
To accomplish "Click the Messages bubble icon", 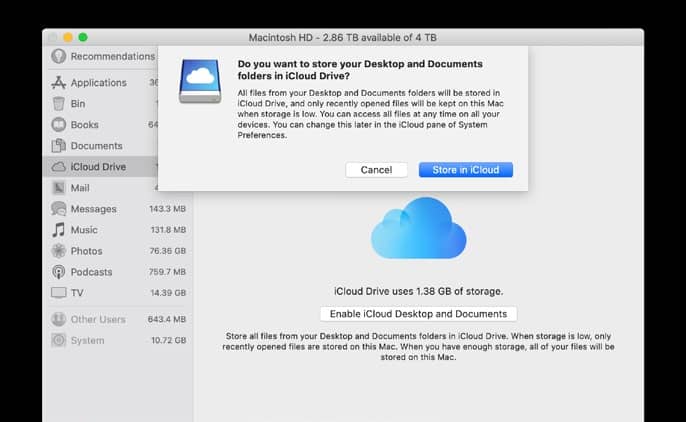I will click(59, 209).
